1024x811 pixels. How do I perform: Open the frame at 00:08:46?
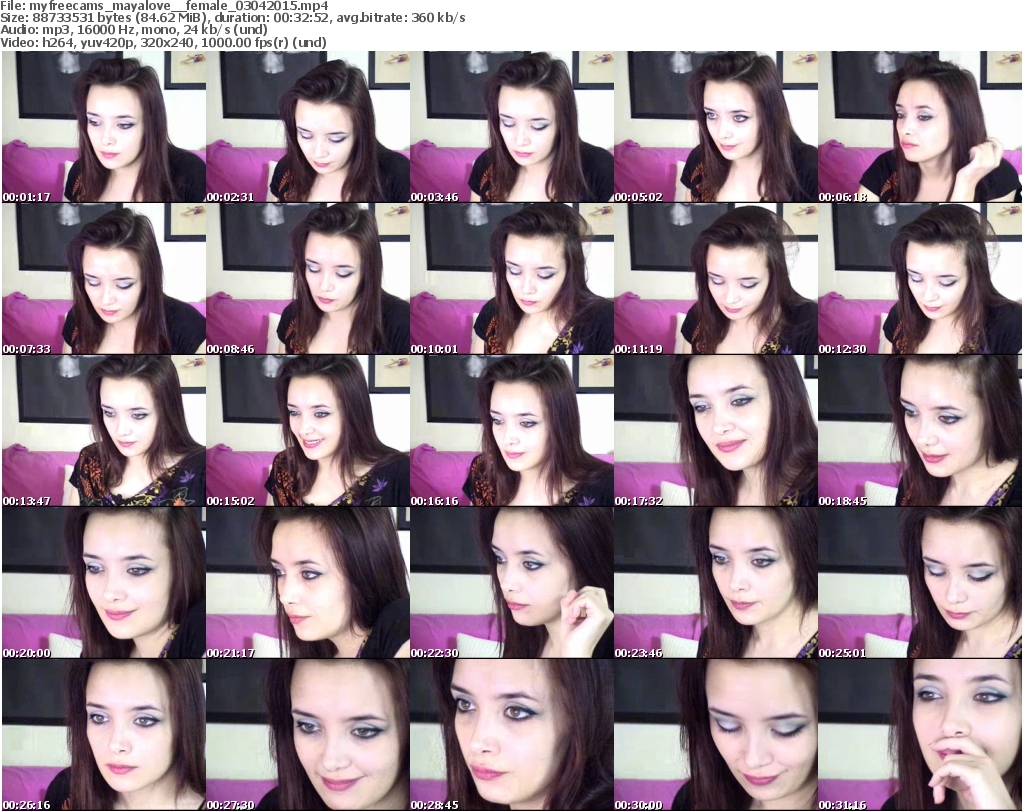[308, 279]
